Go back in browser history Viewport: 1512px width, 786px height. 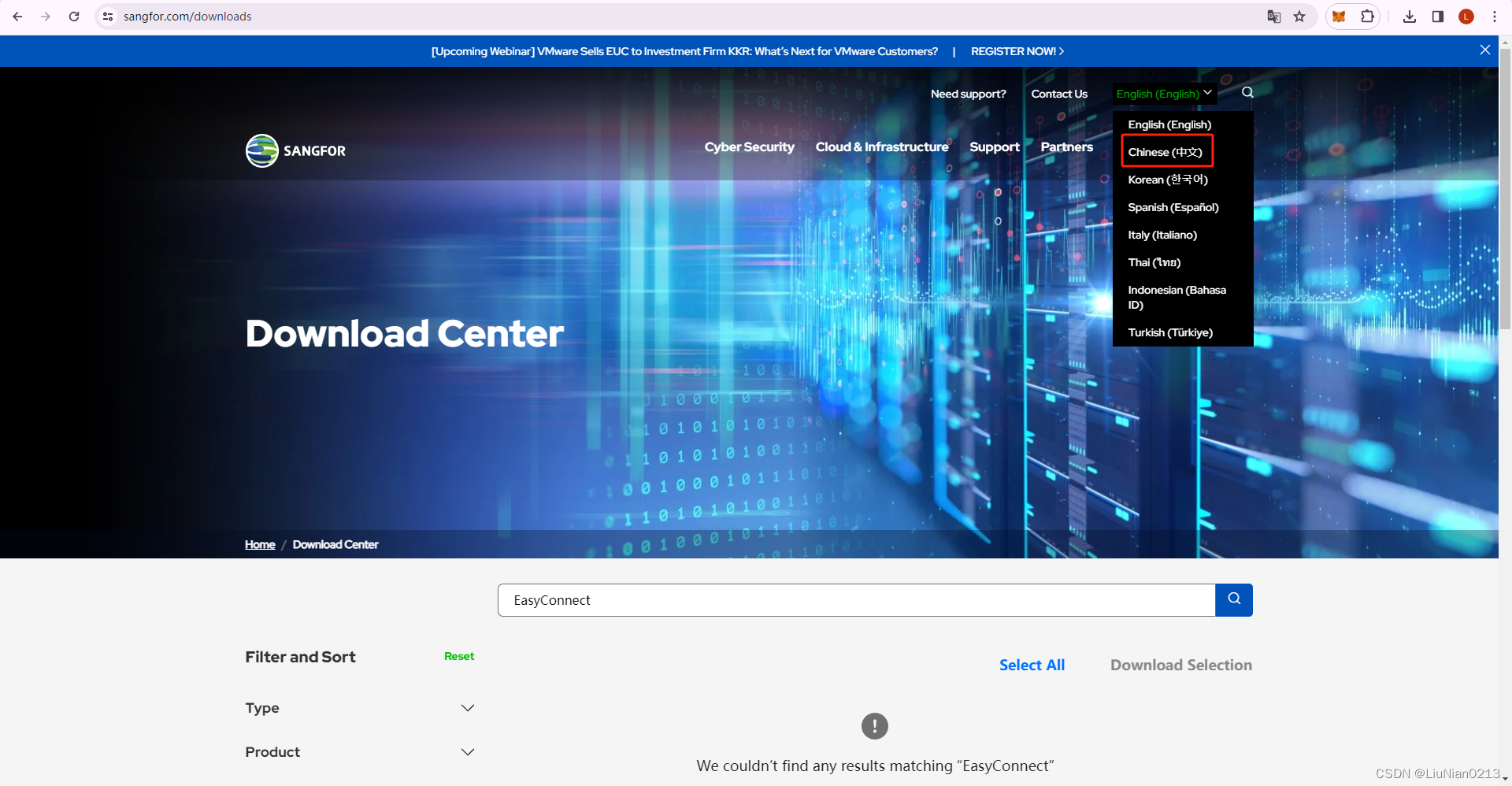point(17,17)
